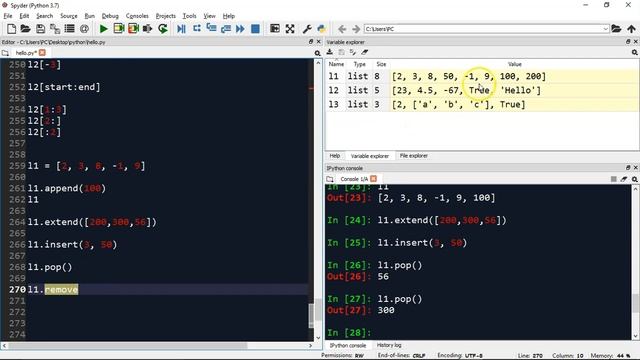The image size is (640, 360).
Task: Clear console eraser icon in IPython console
Action: 624,179
